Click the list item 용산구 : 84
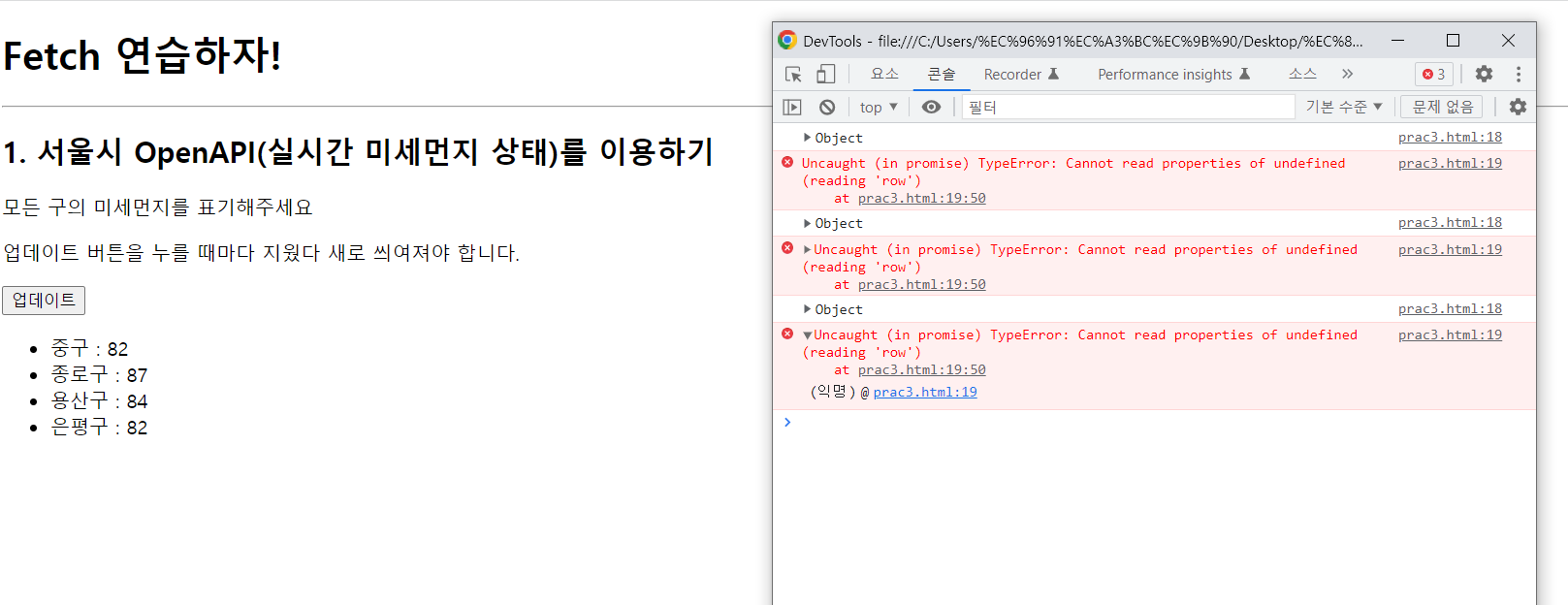Image resolution: width=1568 pixels, height=605 pixels. pyautogui.click(x=99, y=400)
